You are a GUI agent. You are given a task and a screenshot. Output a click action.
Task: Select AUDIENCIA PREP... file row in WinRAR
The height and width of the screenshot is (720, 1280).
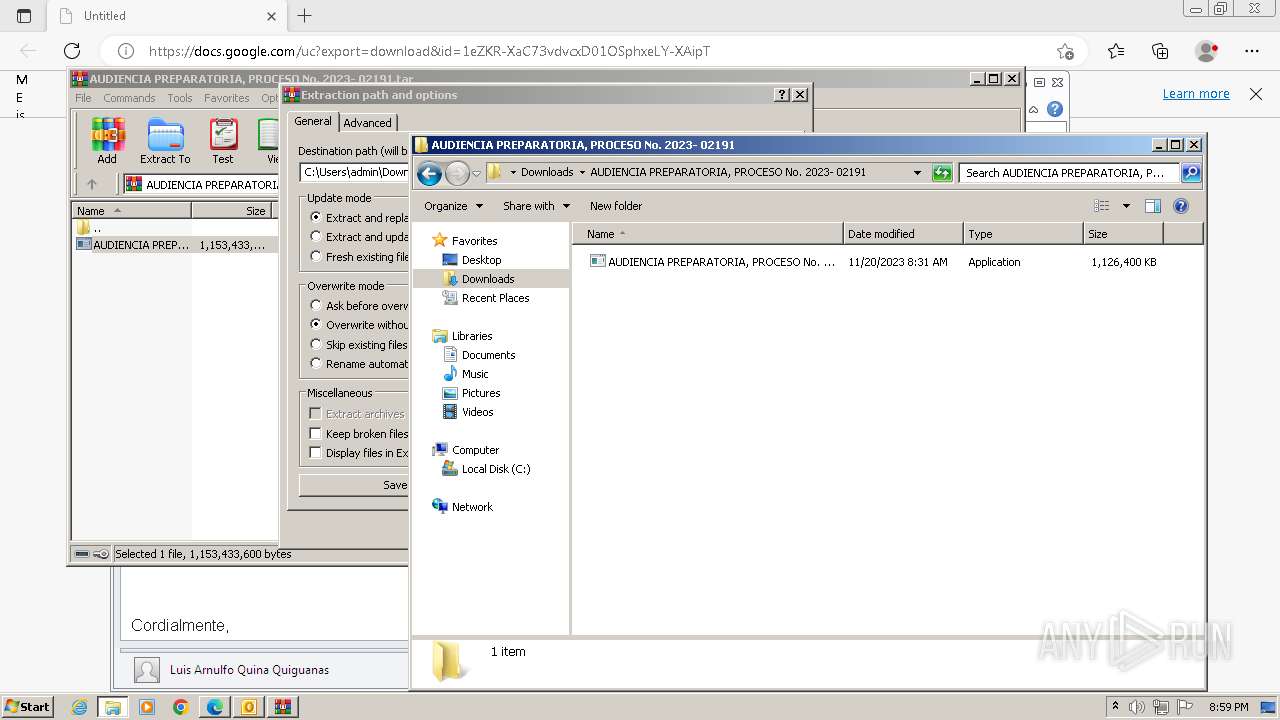pyautogui.click(x=174, y=244)
